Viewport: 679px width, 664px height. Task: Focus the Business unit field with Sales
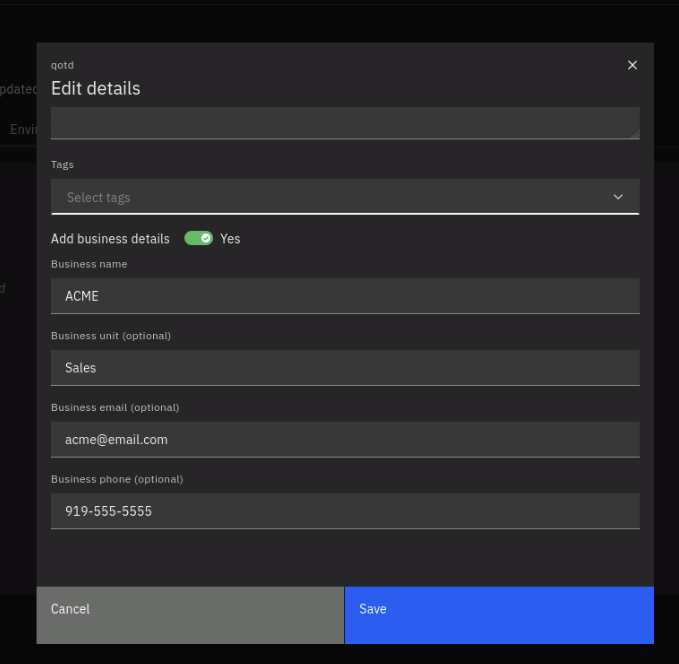click(345, 368)
